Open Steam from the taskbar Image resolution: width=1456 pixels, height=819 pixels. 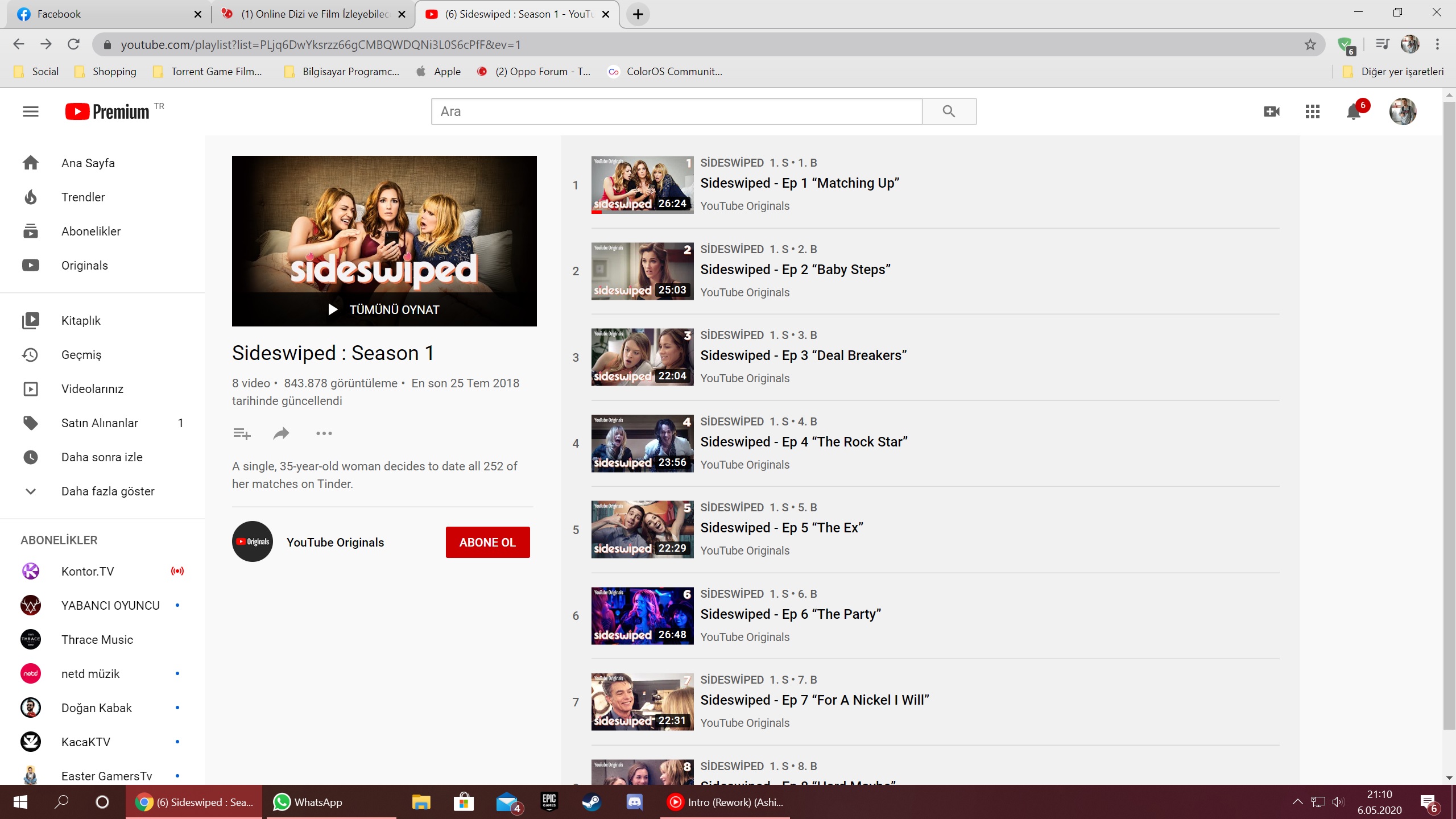[x=591, y=802]
